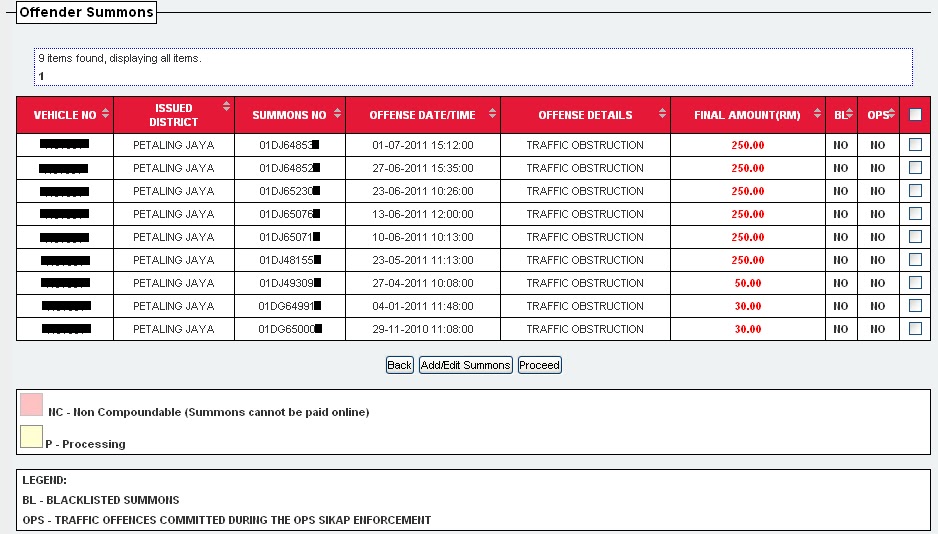The image size is (938, 534).
Task: Click the OFFENSE DATE/TIME column header
Action: pyautogui.click(x=422, y=115)
